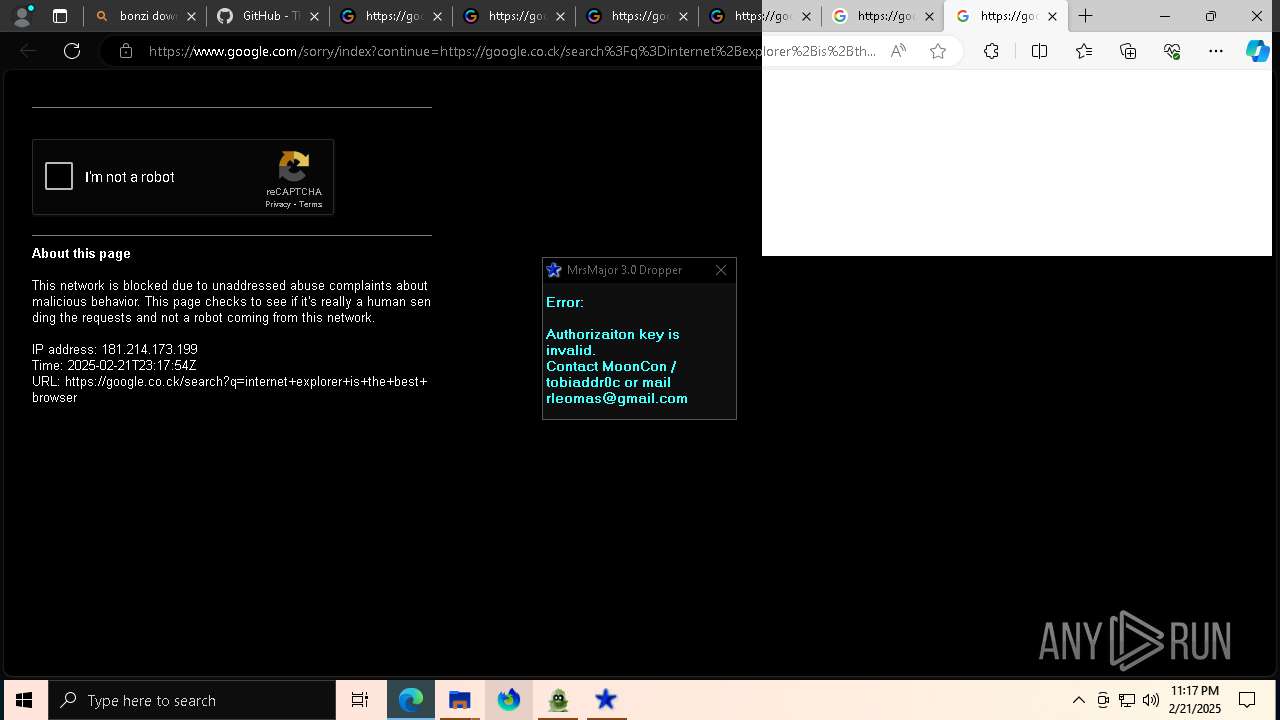Open the Windows Start menu
Viewport: 1280px width, 720px height.
coord(24,700)
